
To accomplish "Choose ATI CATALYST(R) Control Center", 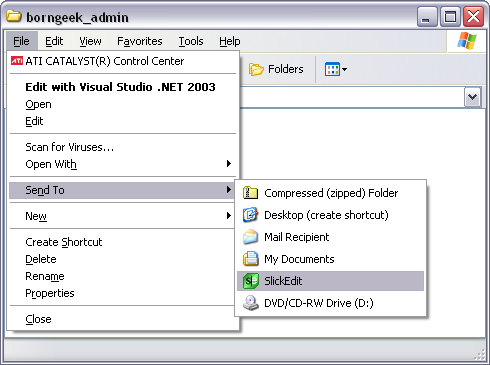I will [x=122, y=61].
